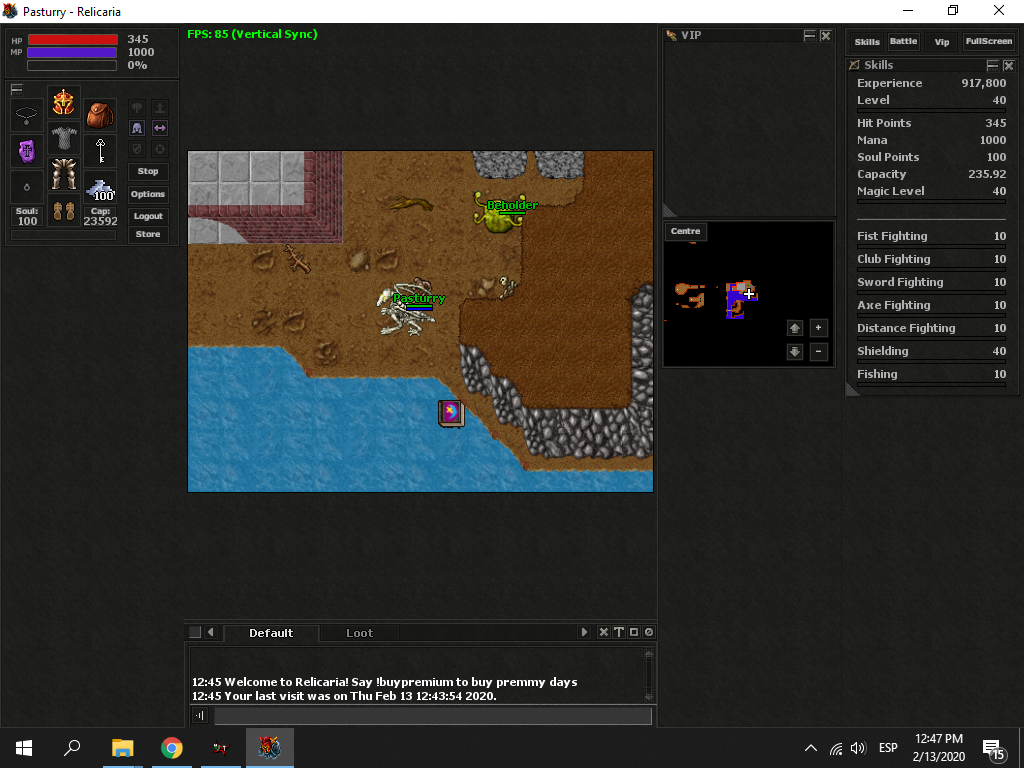Click the platinum coins stack showing 100
This screenshot has height=768, width=1024.
coord(100,187)
